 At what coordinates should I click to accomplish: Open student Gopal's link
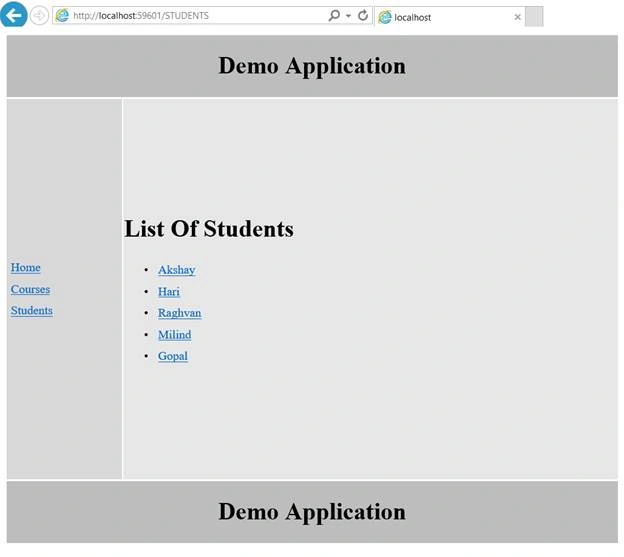click(173, 356)
